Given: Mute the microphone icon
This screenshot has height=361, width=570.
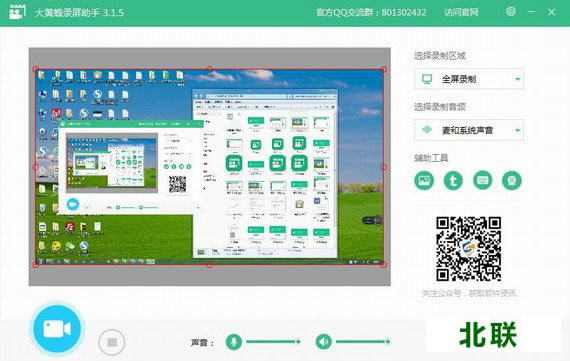Looking at the screenshot, I should (234, 342).
